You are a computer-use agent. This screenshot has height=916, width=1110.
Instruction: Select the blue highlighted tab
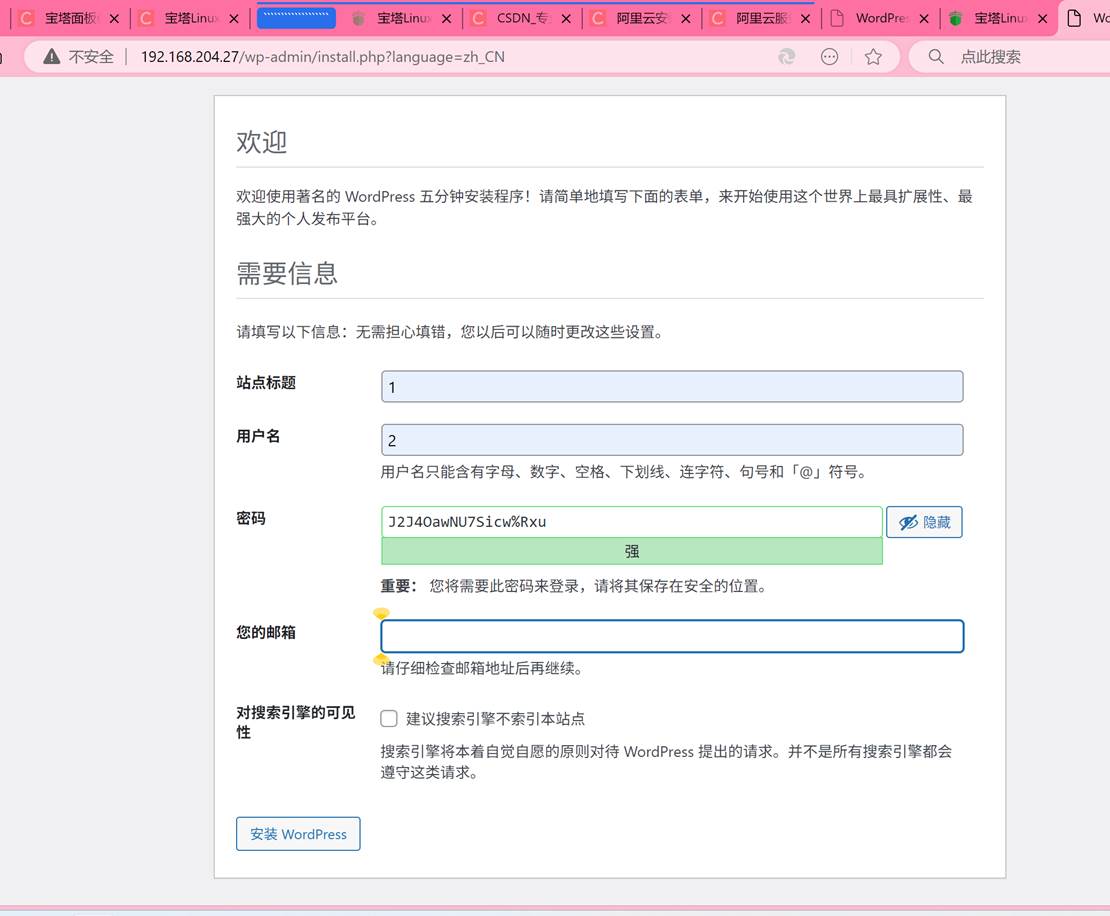click(296, 18)
